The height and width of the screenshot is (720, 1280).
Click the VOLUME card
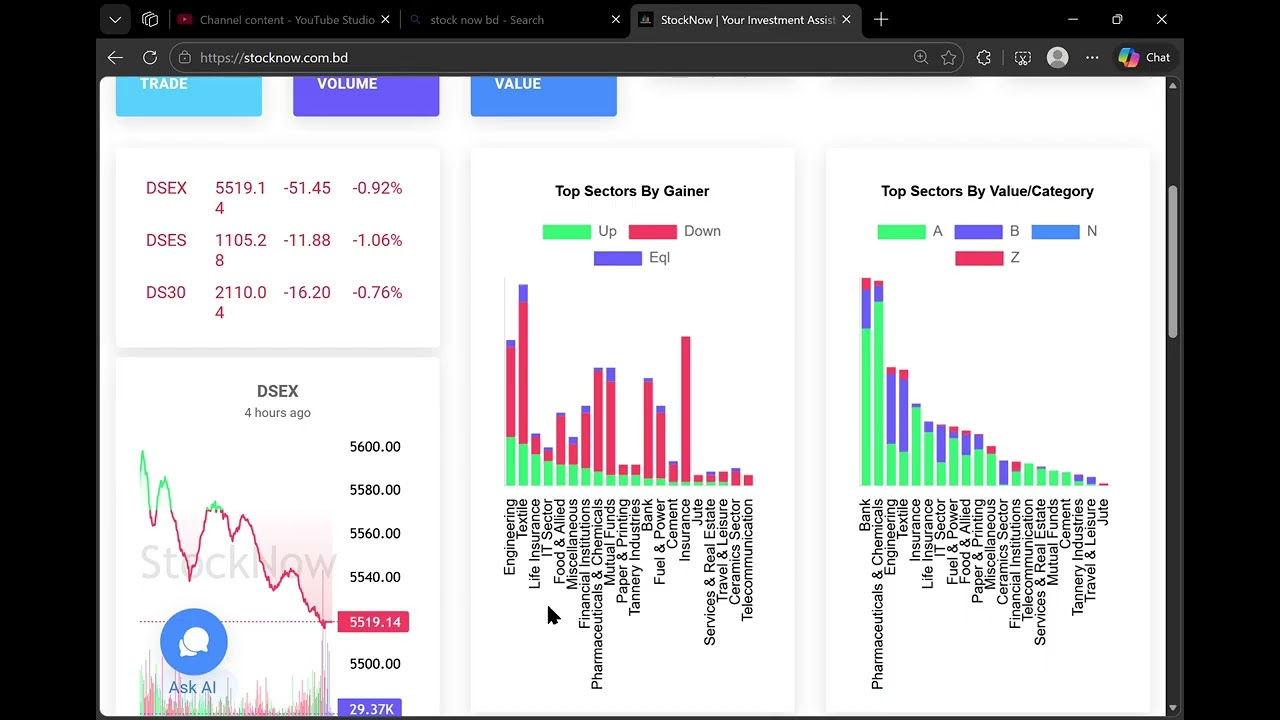point(366,96)
